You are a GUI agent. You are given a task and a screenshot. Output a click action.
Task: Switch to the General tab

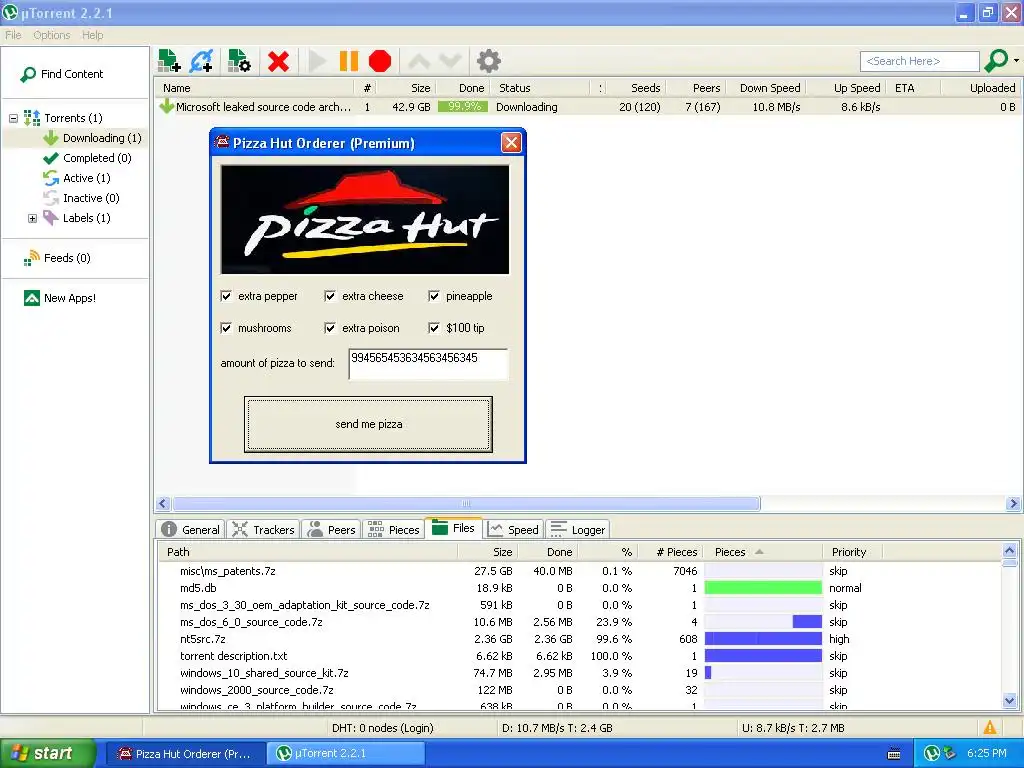coord(190,530)
